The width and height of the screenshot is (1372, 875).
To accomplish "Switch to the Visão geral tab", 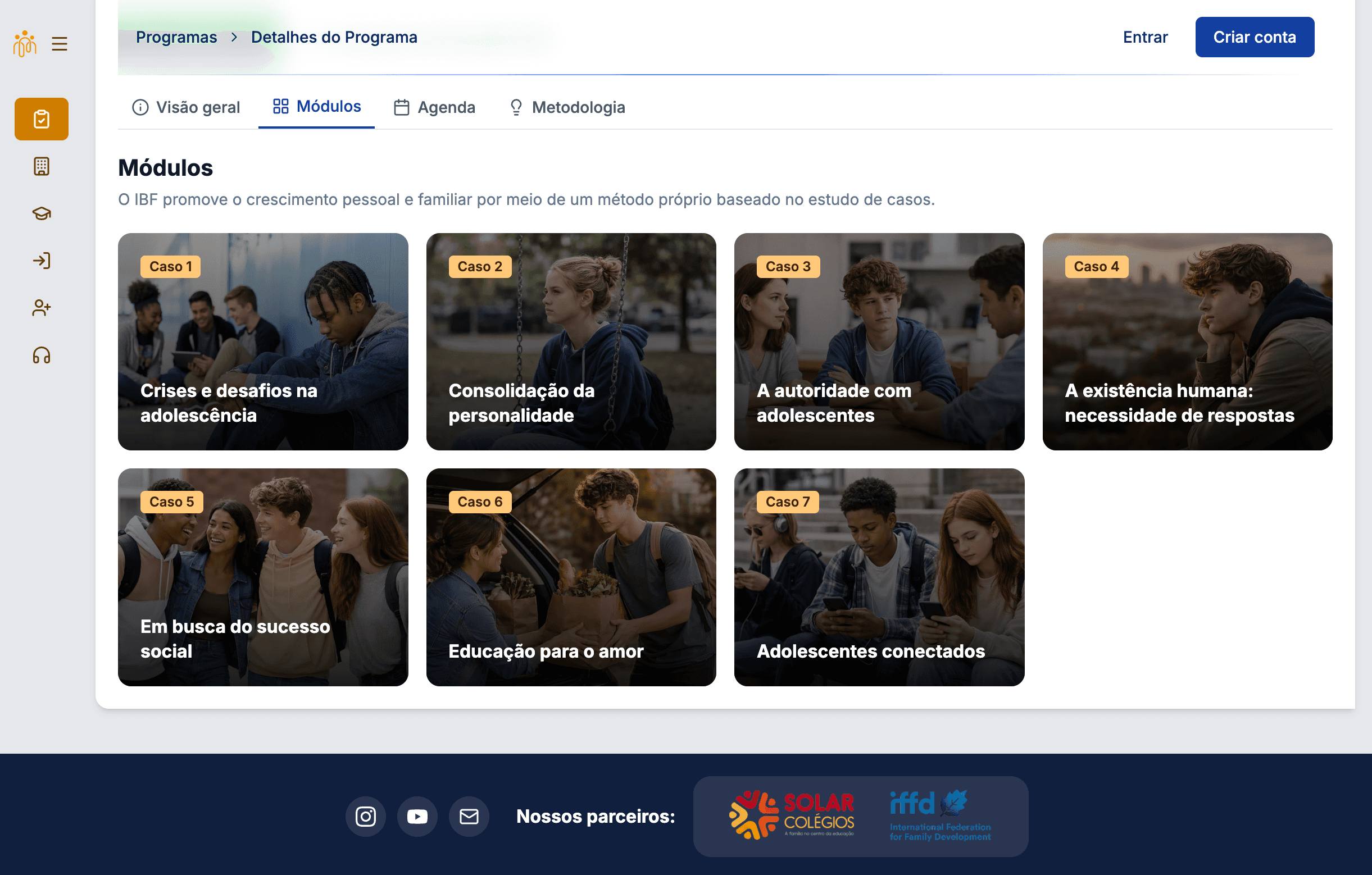I will pyautogui.click(x=187, y=107).
